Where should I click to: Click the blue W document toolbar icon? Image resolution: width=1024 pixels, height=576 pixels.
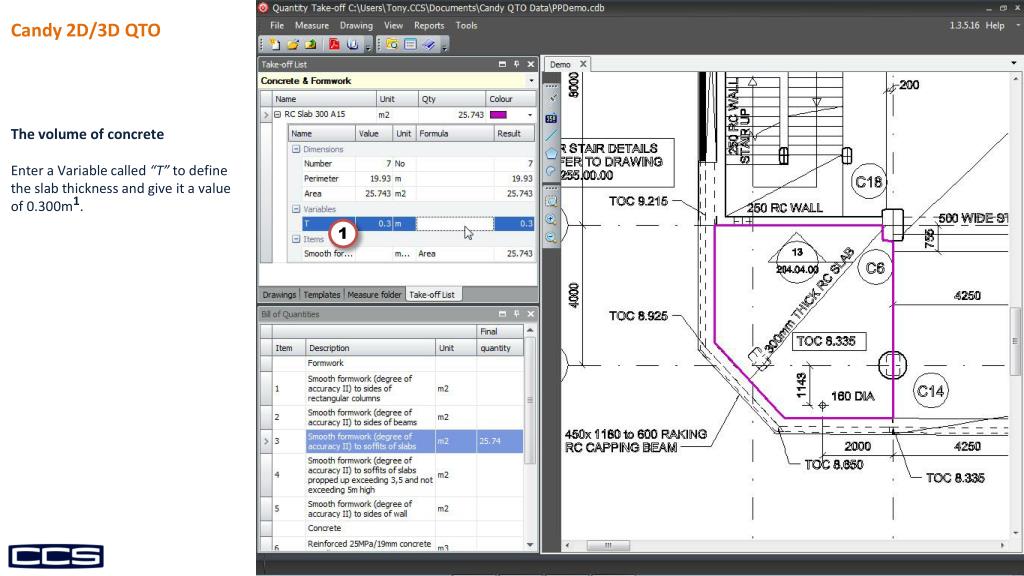pos(353,44)
